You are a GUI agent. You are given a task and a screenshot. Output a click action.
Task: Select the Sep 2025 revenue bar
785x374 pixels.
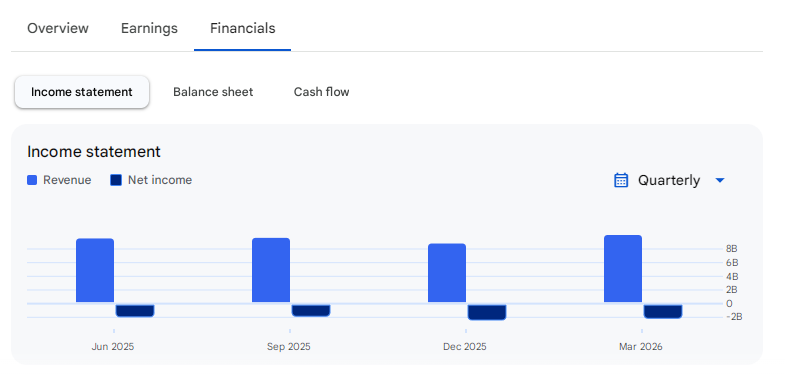tap(271, 270)
